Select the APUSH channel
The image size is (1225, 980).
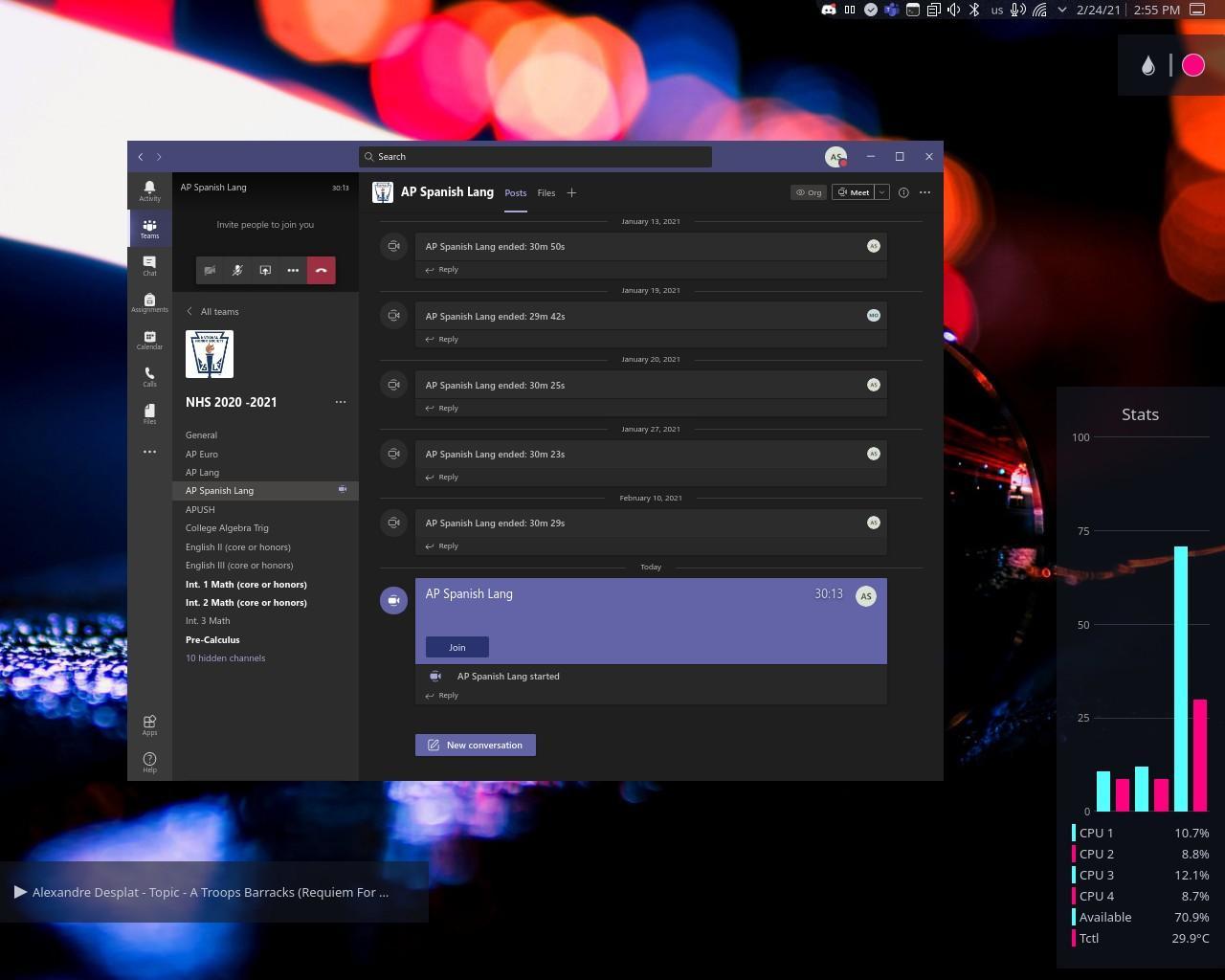(x=265, y=509)
